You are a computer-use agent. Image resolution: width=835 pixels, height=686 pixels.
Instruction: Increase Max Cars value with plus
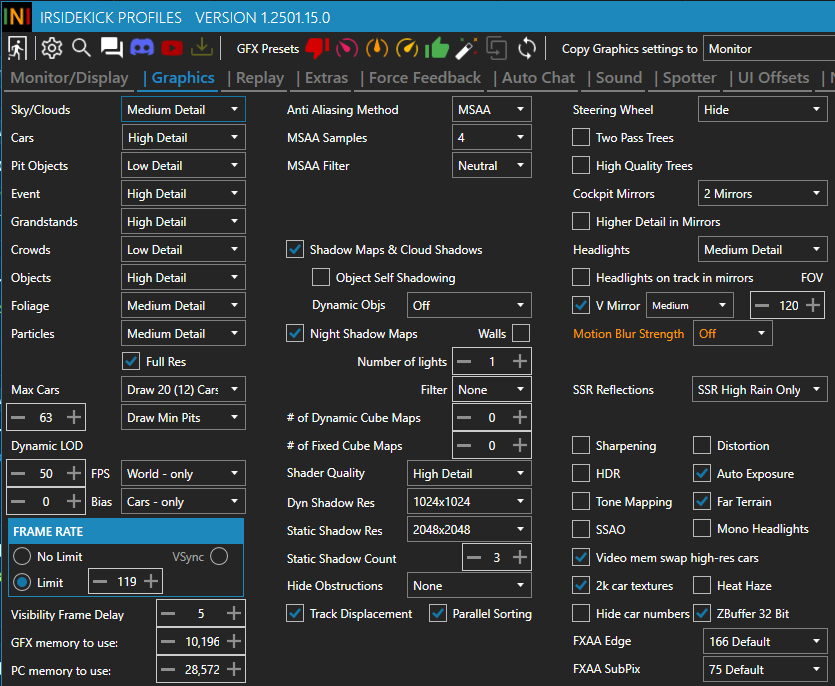click(74, 417)
